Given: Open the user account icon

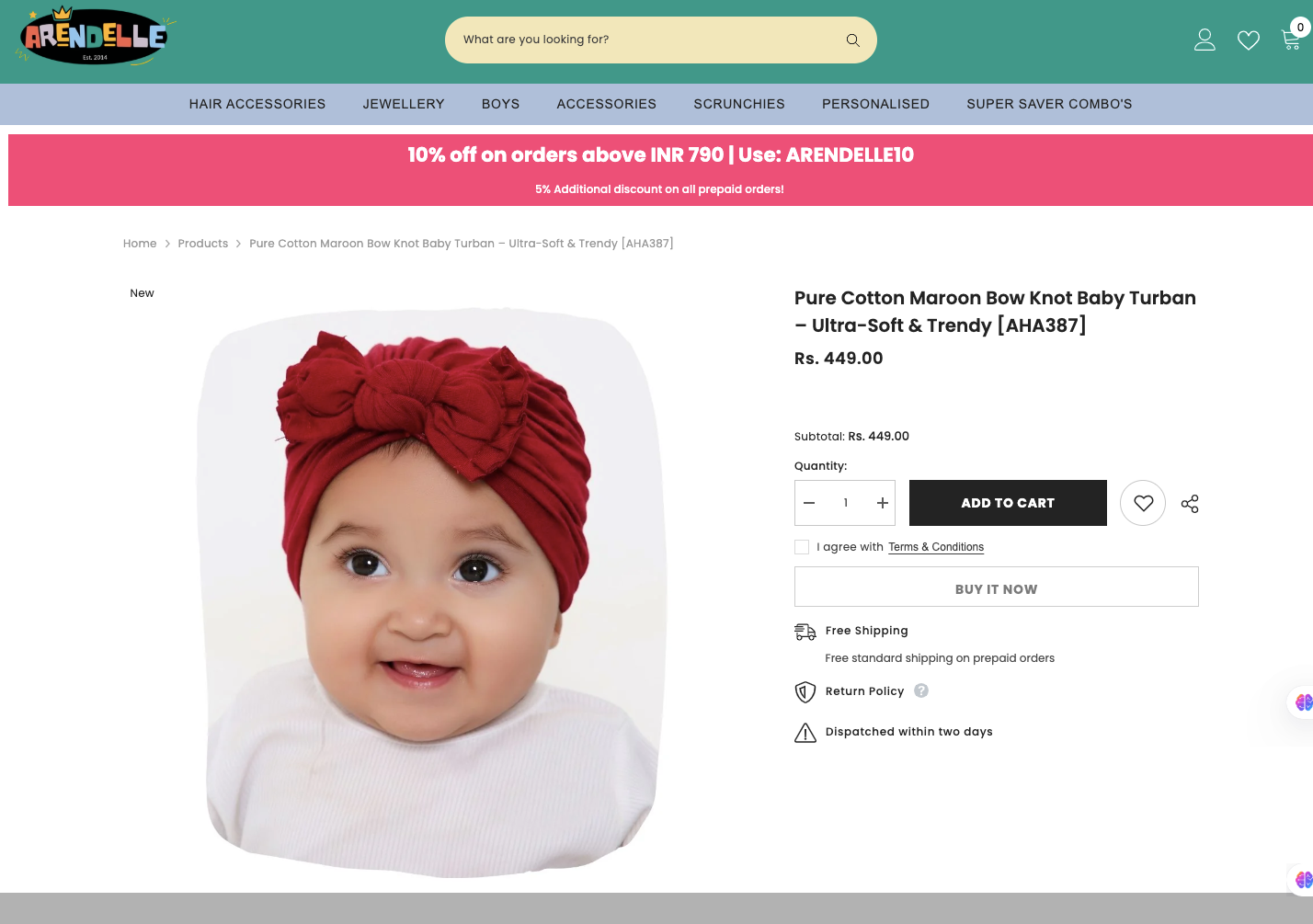Looking at the screenshot, I should coord(1205,40).
